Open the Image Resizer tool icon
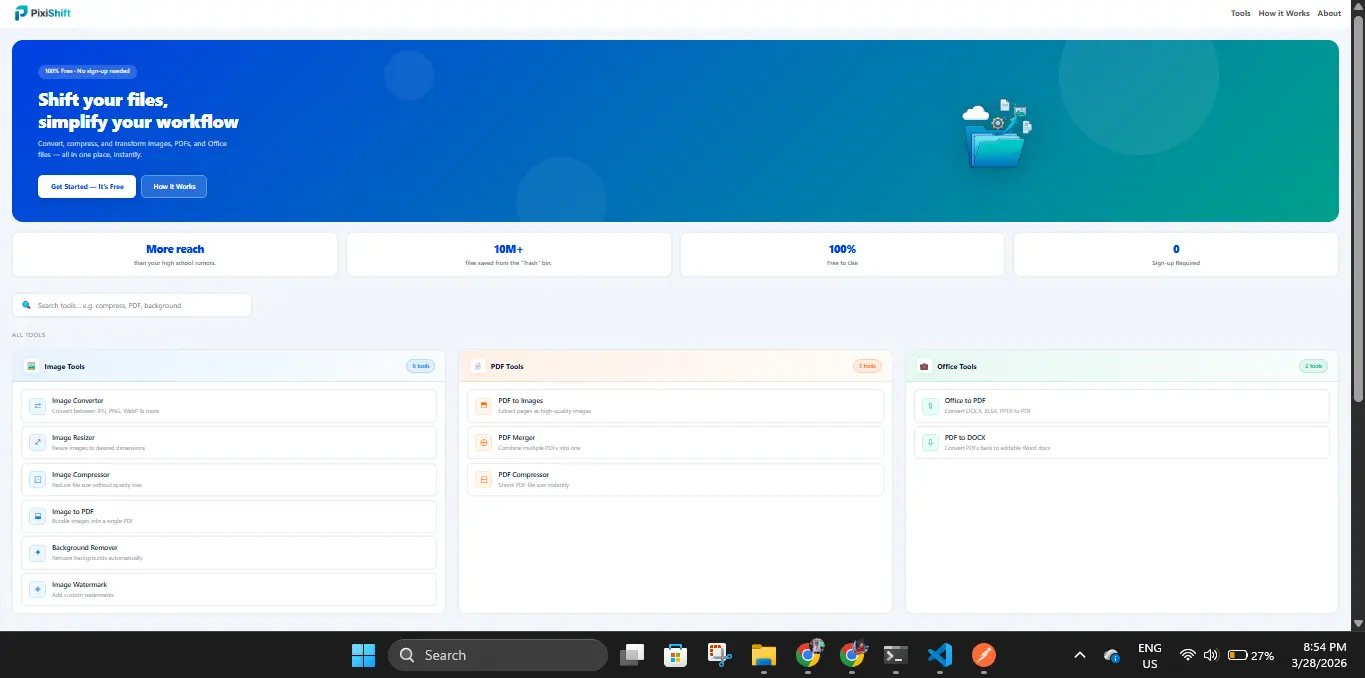 (x=37, y=442)
